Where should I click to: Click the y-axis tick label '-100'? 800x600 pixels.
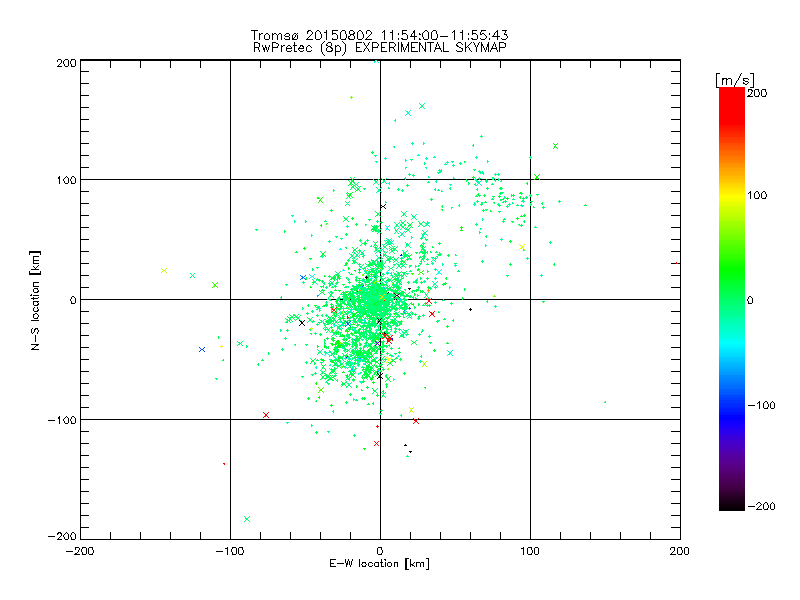(62, 420)
